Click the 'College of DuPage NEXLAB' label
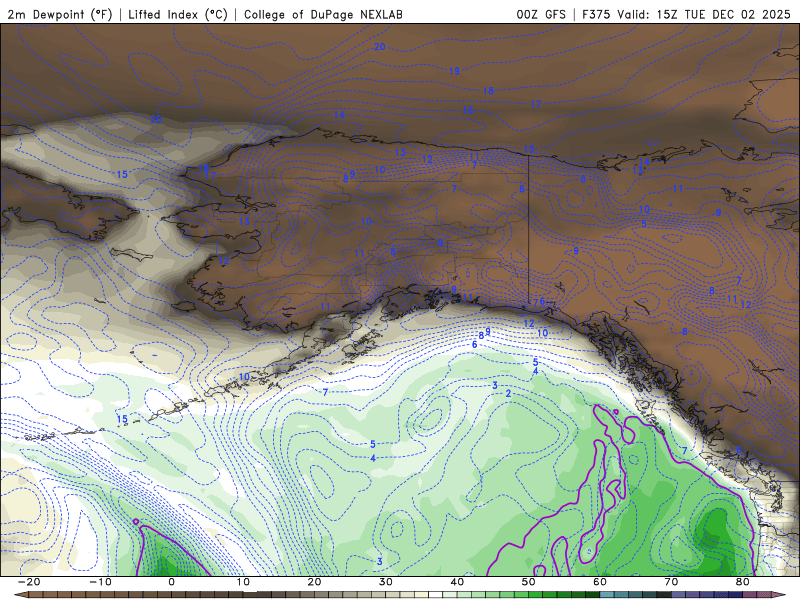 point(323,15)
